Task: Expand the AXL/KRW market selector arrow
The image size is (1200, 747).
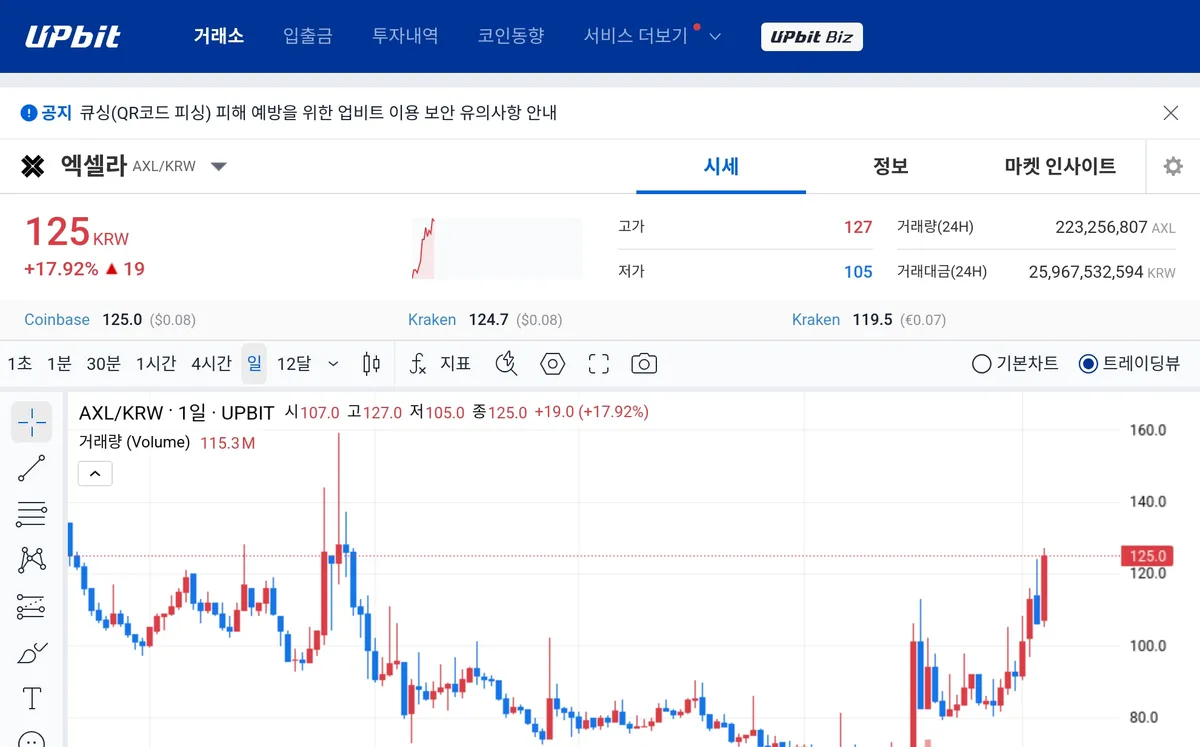Action: [219, 166]
